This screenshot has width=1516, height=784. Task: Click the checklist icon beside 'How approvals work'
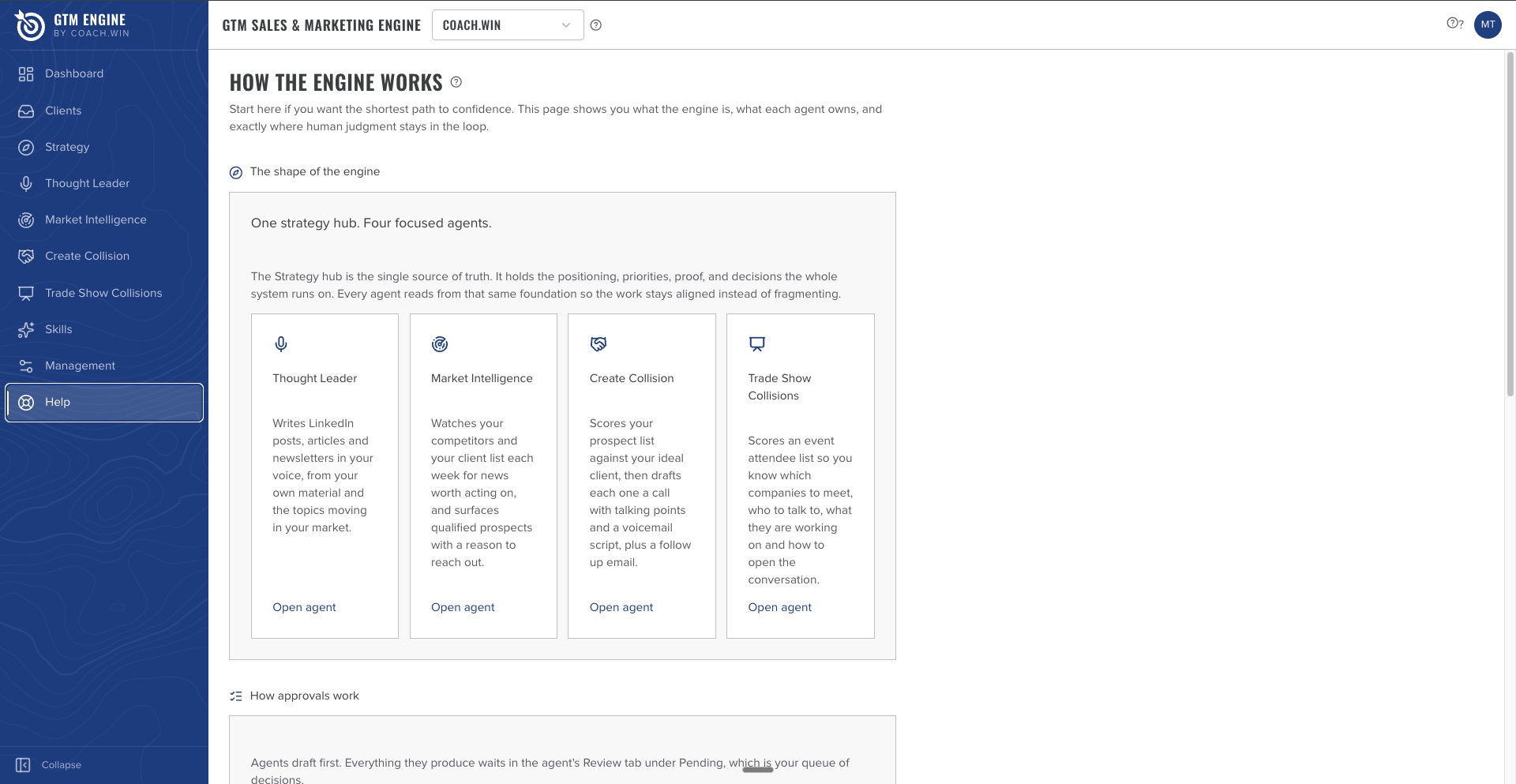(235, 696)
